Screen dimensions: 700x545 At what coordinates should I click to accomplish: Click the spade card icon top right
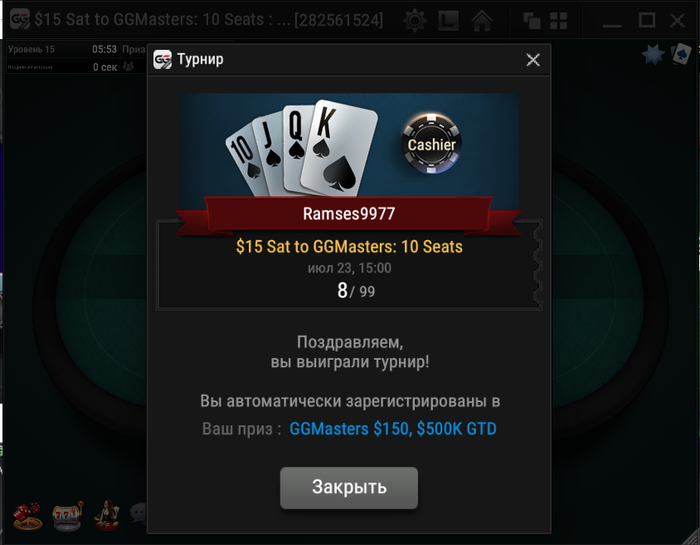pos(681,54)
